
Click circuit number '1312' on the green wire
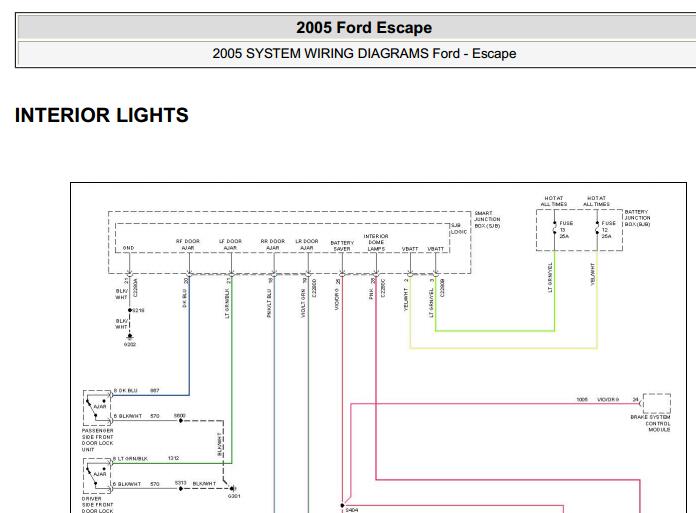pyautogui.click(x=174, y=458)
